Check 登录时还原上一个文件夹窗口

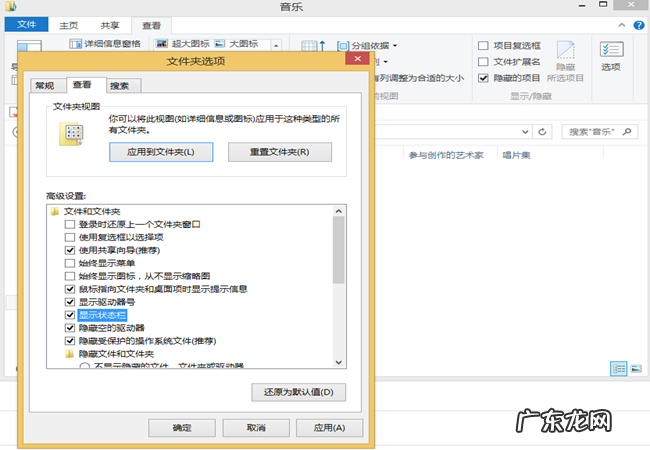tap(70, 225)
